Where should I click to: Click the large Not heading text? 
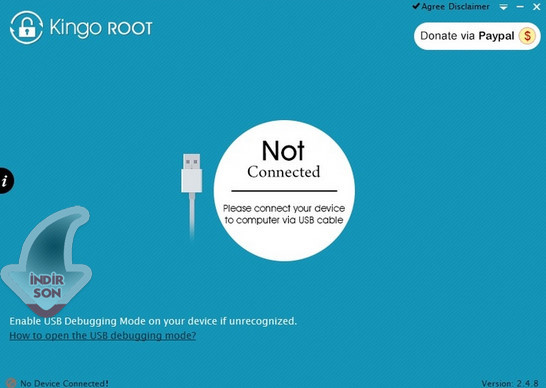(283, 150)
